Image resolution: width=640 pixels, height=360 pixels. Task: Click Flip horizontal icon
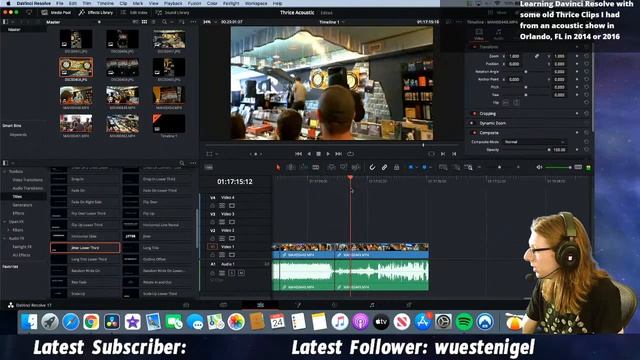pyautogui.click(x=506, y=102)
